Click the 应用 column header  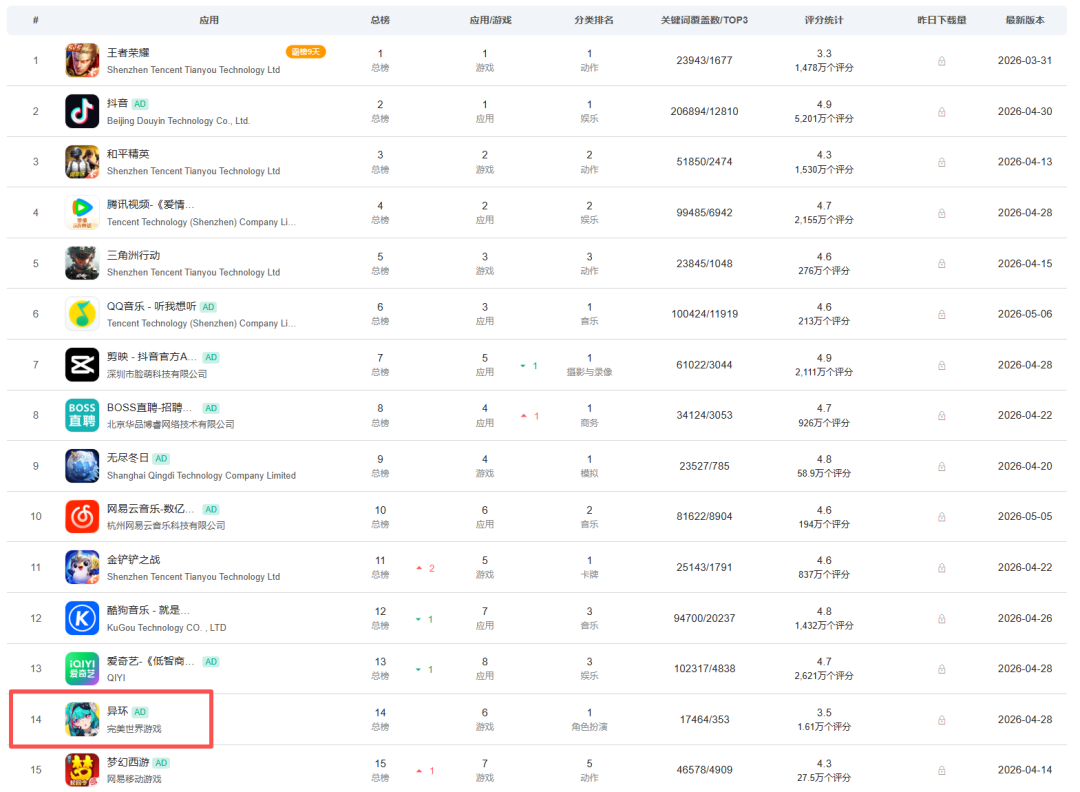click(x=209, y=20)
